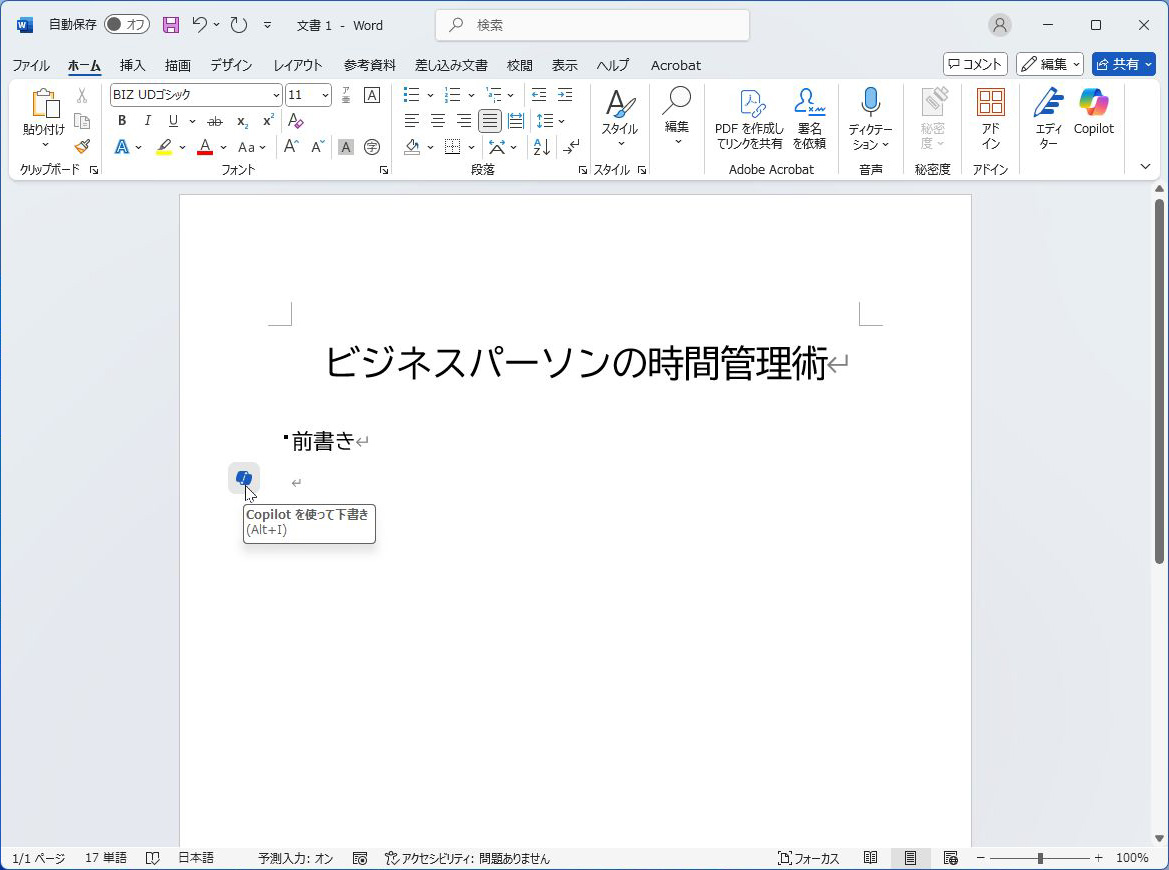This screenshot has height=870, width=1169.
Task: Click the zoom slider in status bar
Action: tap(1040, 858)
